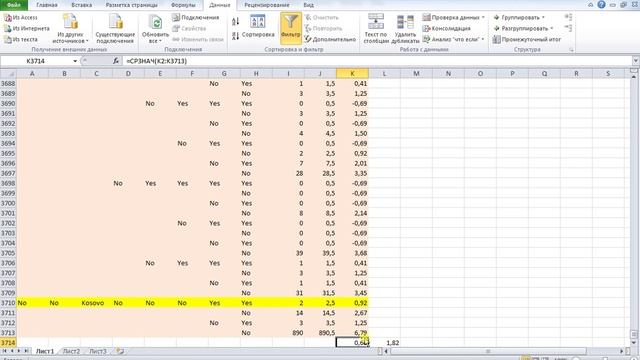Sort ascending A to Z icon

coord(236,22)
